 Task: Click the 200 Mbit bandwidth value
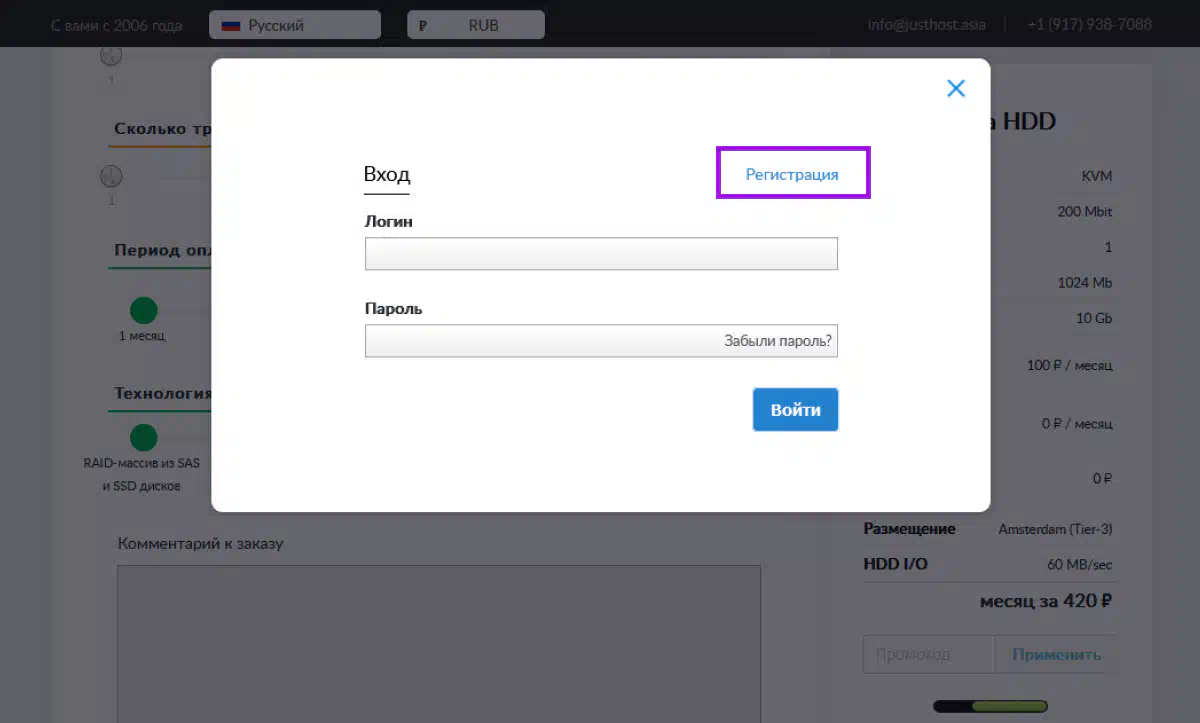click(1085, 212)
